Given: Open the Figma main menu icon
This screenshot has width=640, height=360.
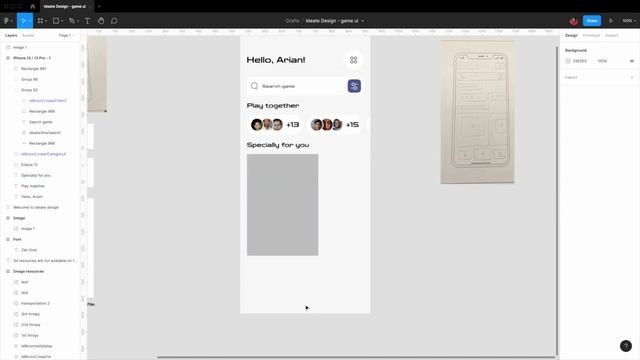Looking at the screenshot, I should (x=7, y=20).
